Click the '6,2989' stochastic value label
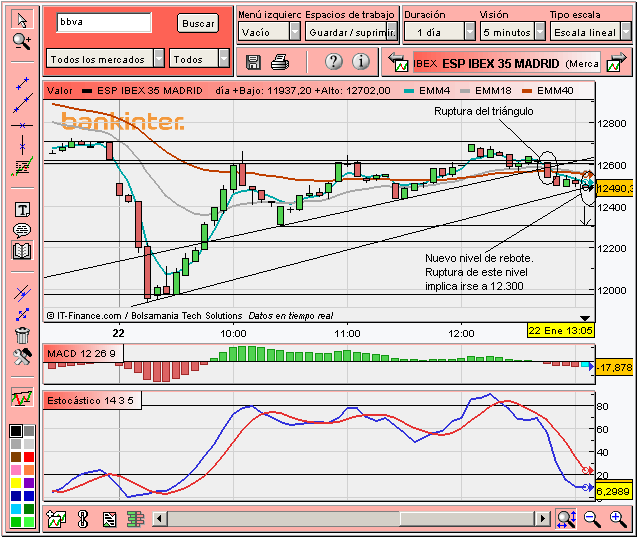 (613, 491)
